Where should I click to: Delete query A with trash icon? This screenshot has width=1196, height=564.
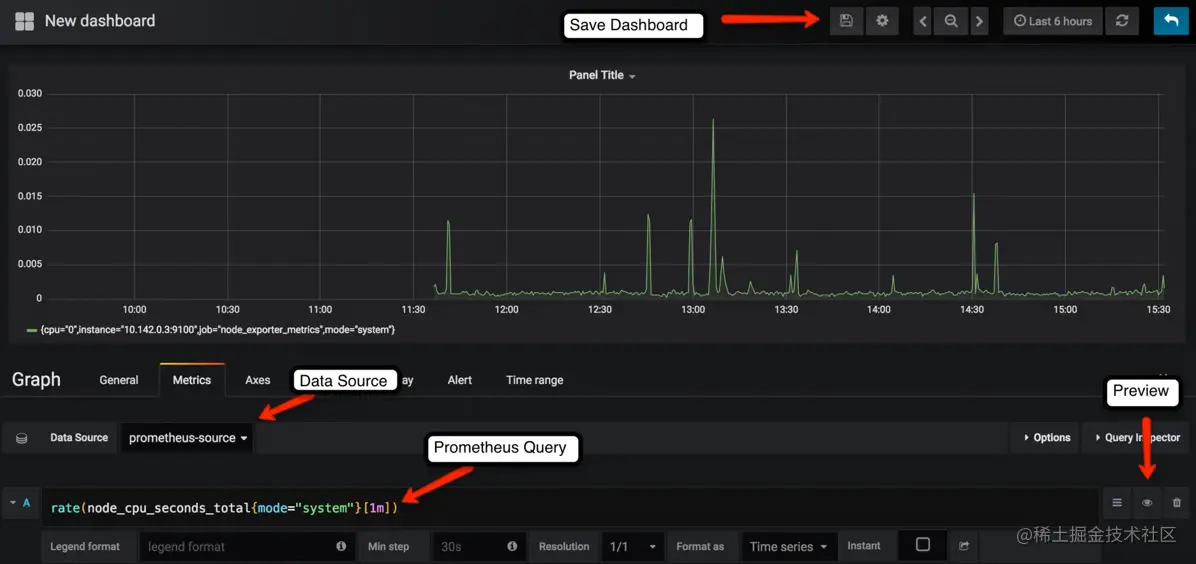[1176, 503]
